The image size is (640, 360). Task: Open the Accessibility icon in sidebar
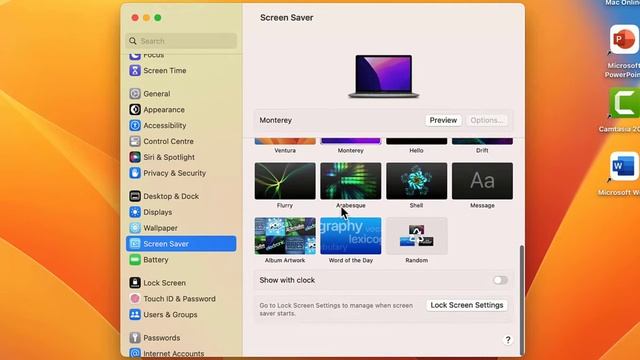[135, 125]
